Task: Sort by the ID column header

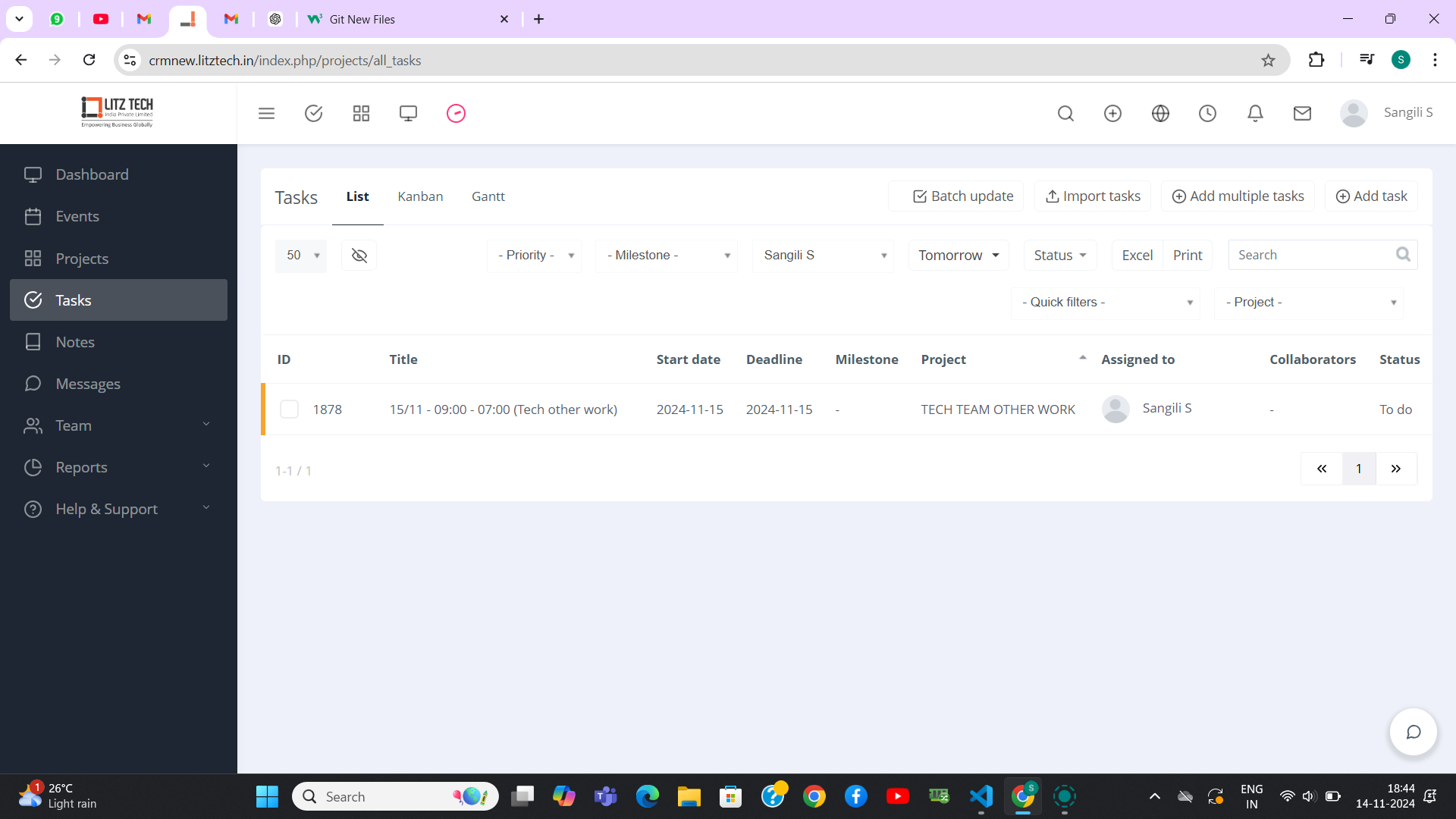Action: click(284, 359)
